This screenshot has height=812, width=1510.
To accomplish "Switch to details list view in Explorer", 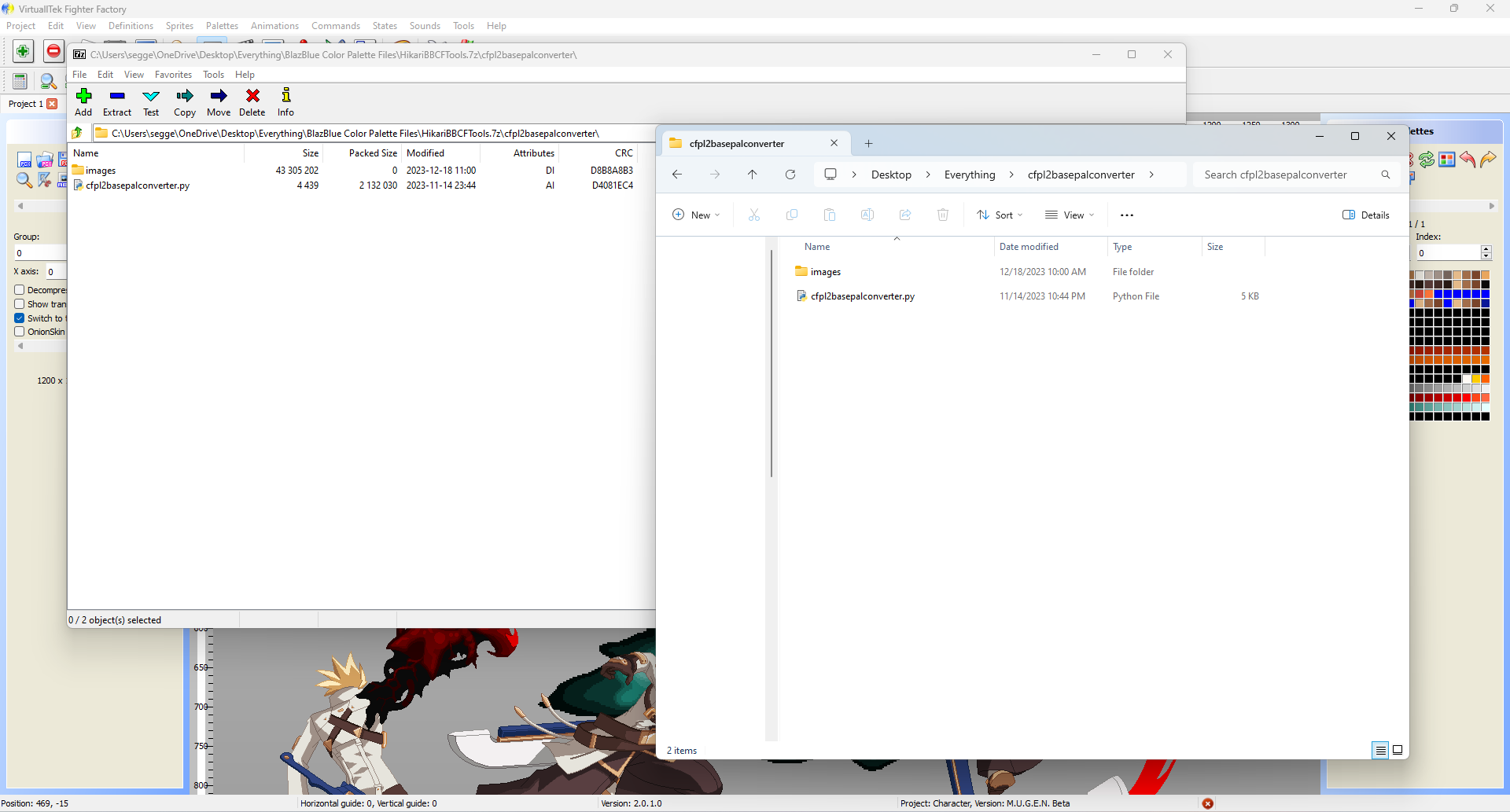I will pyautogui.click(x=1380, y=750).
